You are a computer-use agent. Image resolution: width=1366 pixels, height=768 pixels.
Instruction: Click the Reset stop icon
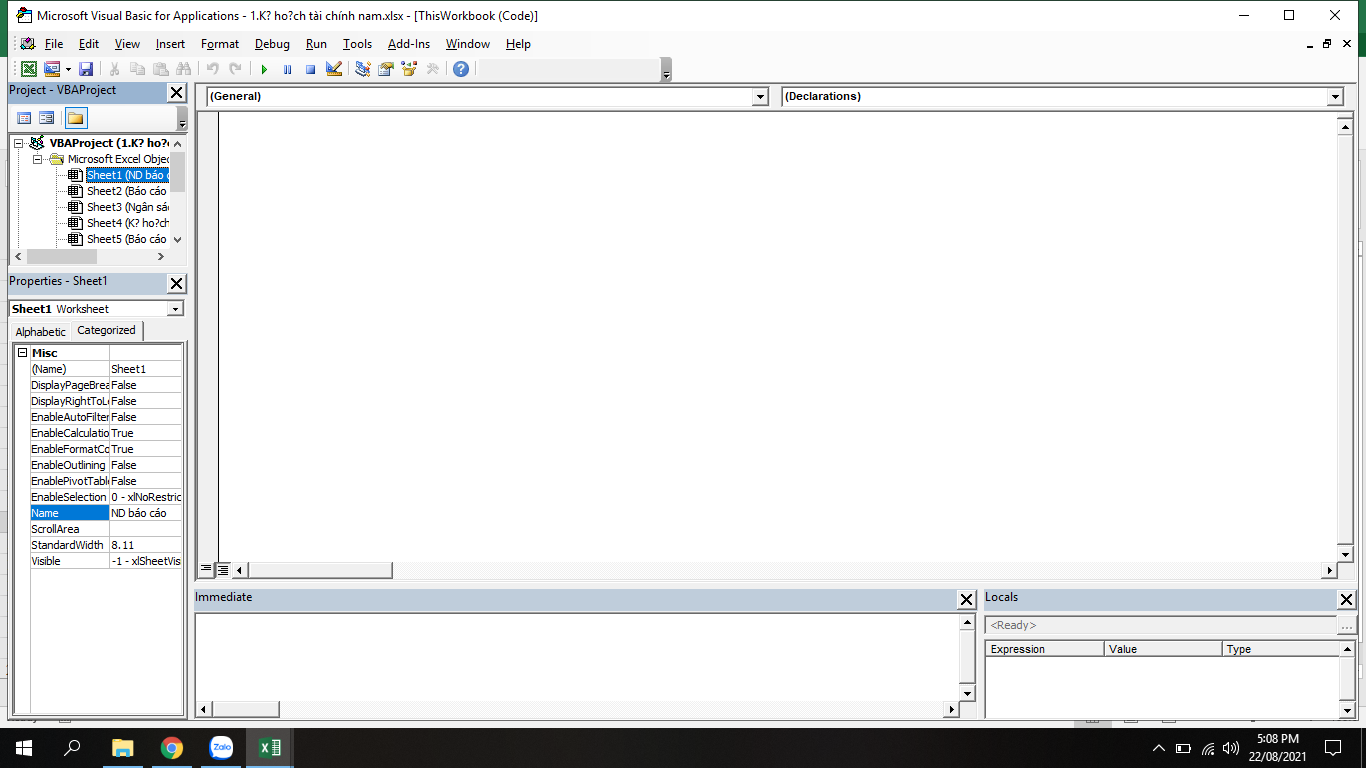[310, 69]
